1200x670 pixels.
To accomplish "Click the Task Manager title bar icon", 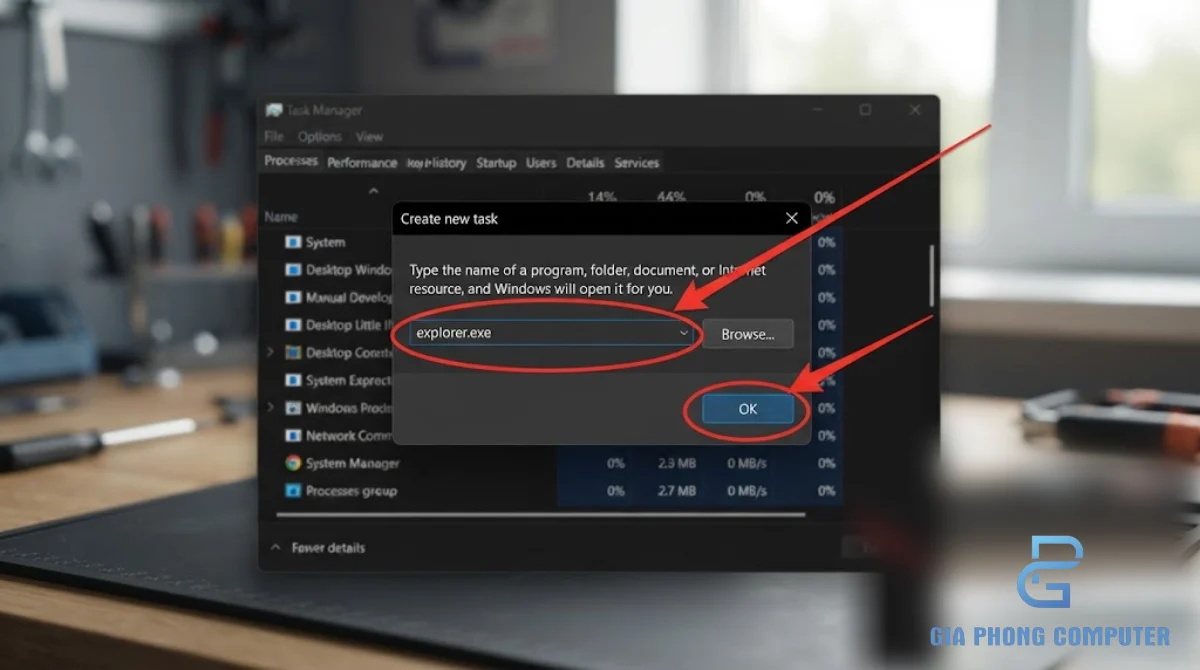I will point(274,110).
